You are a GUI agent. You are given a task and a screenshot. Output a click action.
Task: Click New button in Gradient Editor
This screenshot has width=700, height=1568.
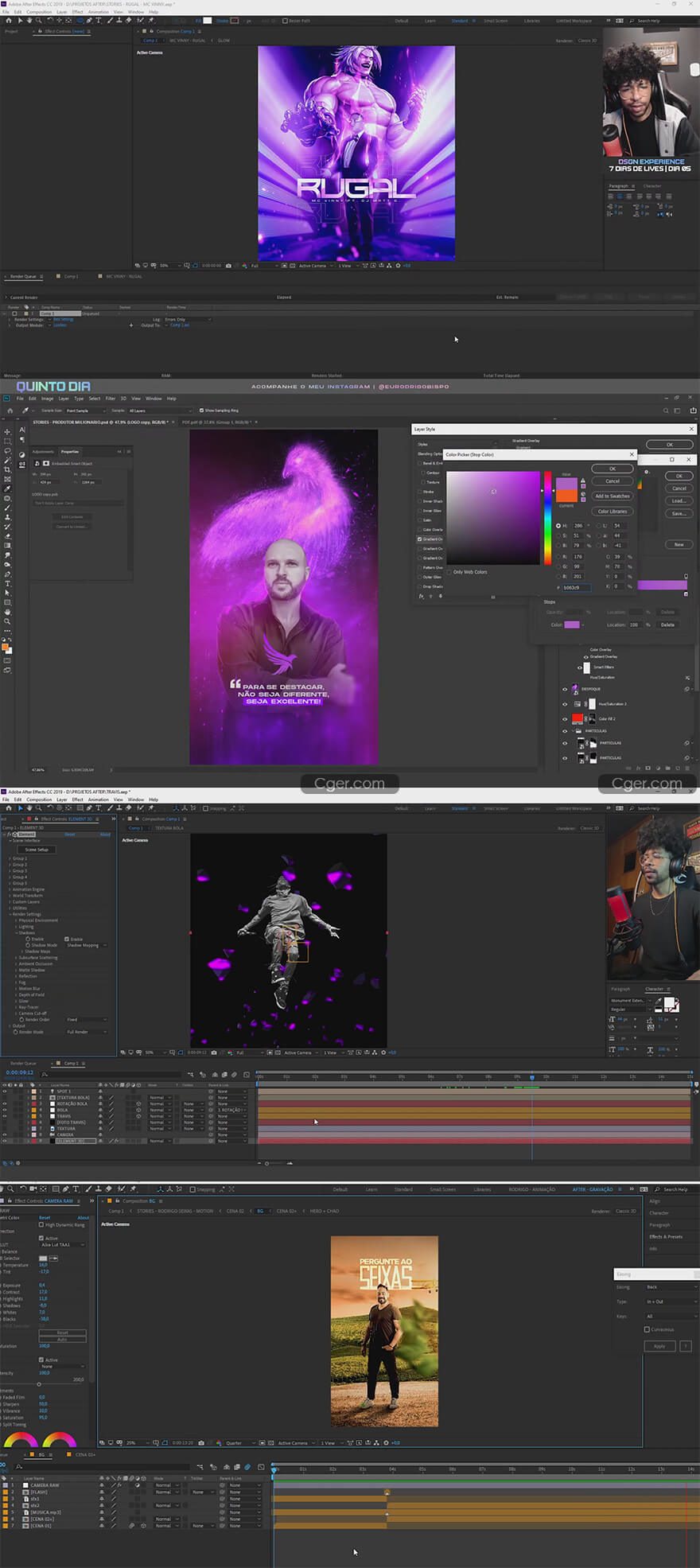[679, 544]
